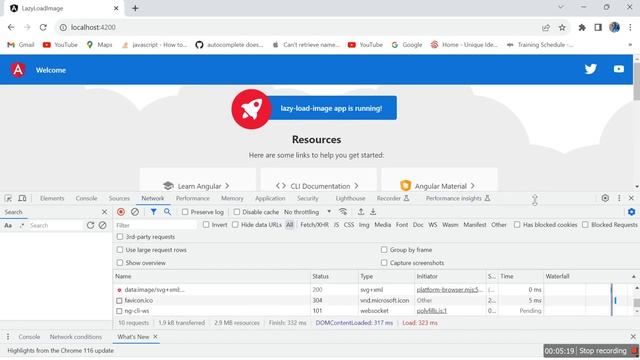Open the Performance tab
This screenshot has height=360, width=640.
point(193,198)
